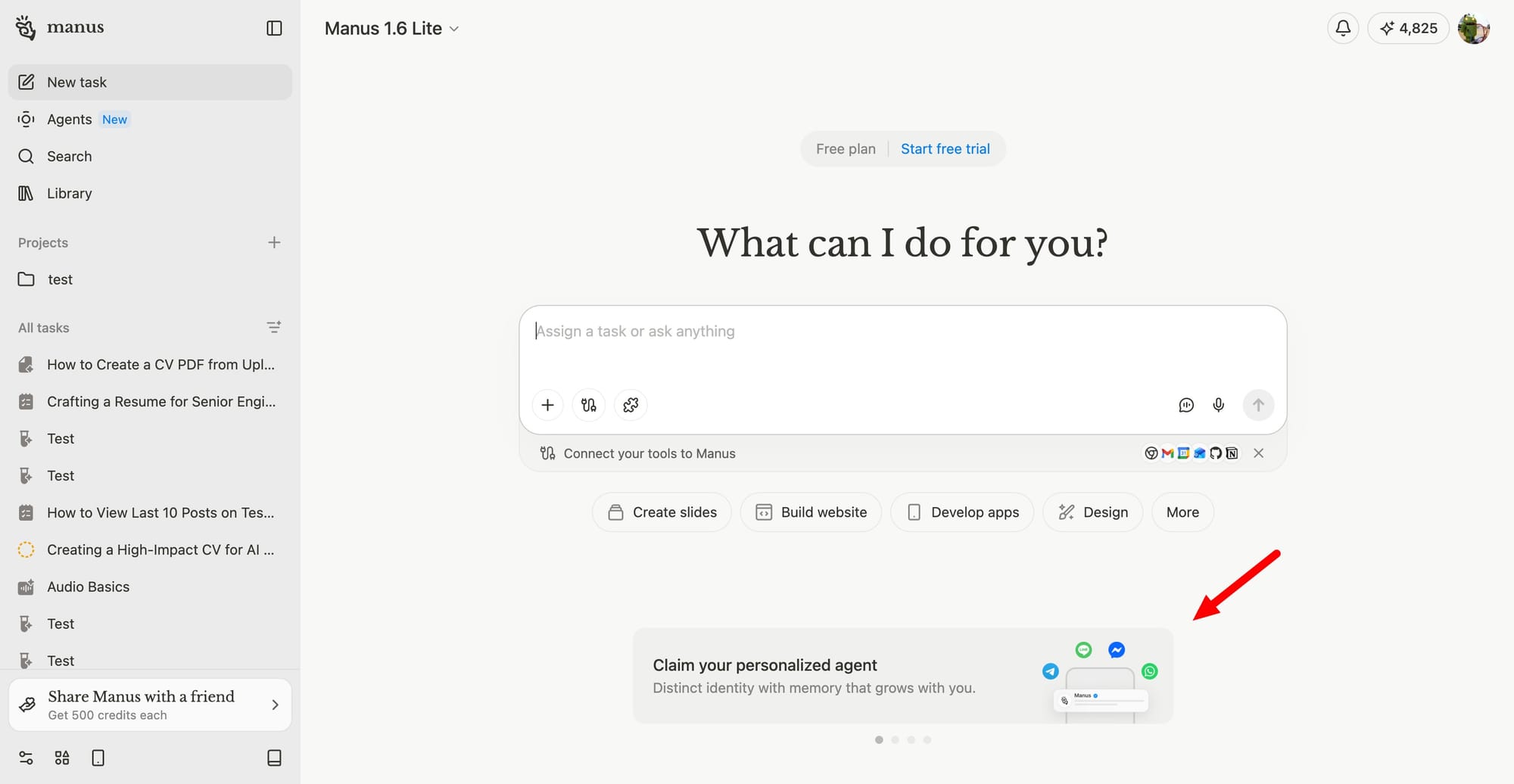
Task: Open the All tasks filter icon
Action: pos(274,327)
